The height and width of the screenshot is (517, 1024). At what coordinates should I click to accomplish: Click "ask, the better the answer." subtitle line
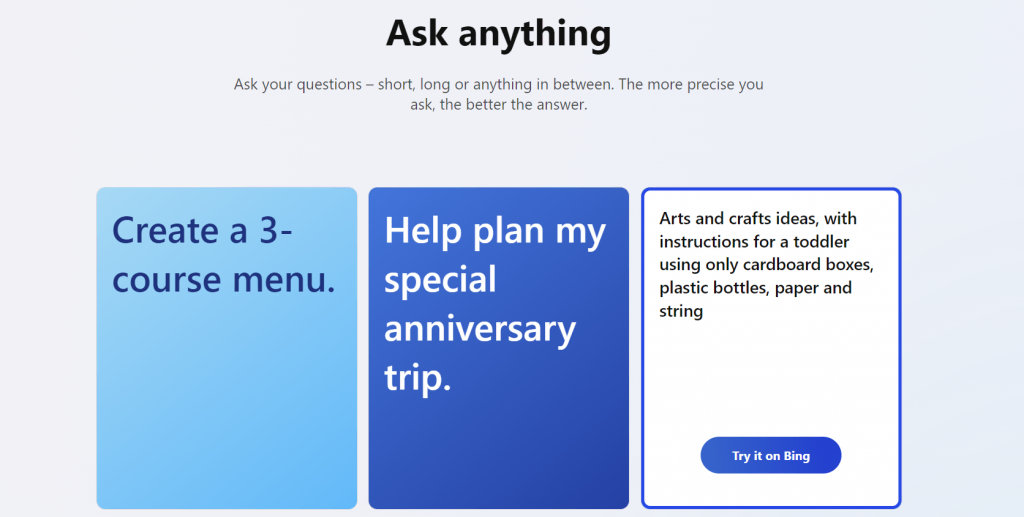click(x=498, y=104)
